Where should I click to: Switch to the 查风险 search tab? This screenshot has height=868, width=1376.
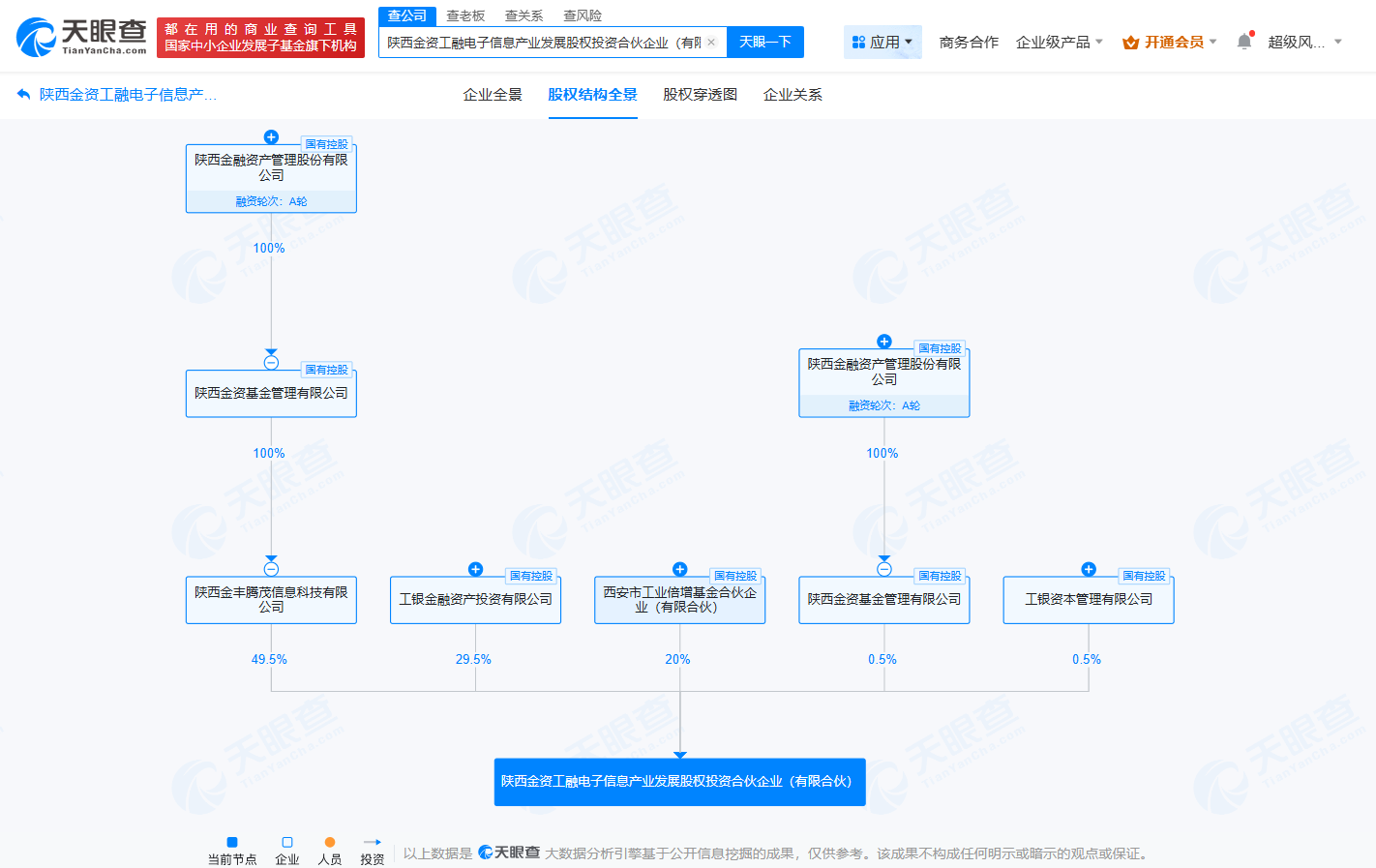point(583,15)
